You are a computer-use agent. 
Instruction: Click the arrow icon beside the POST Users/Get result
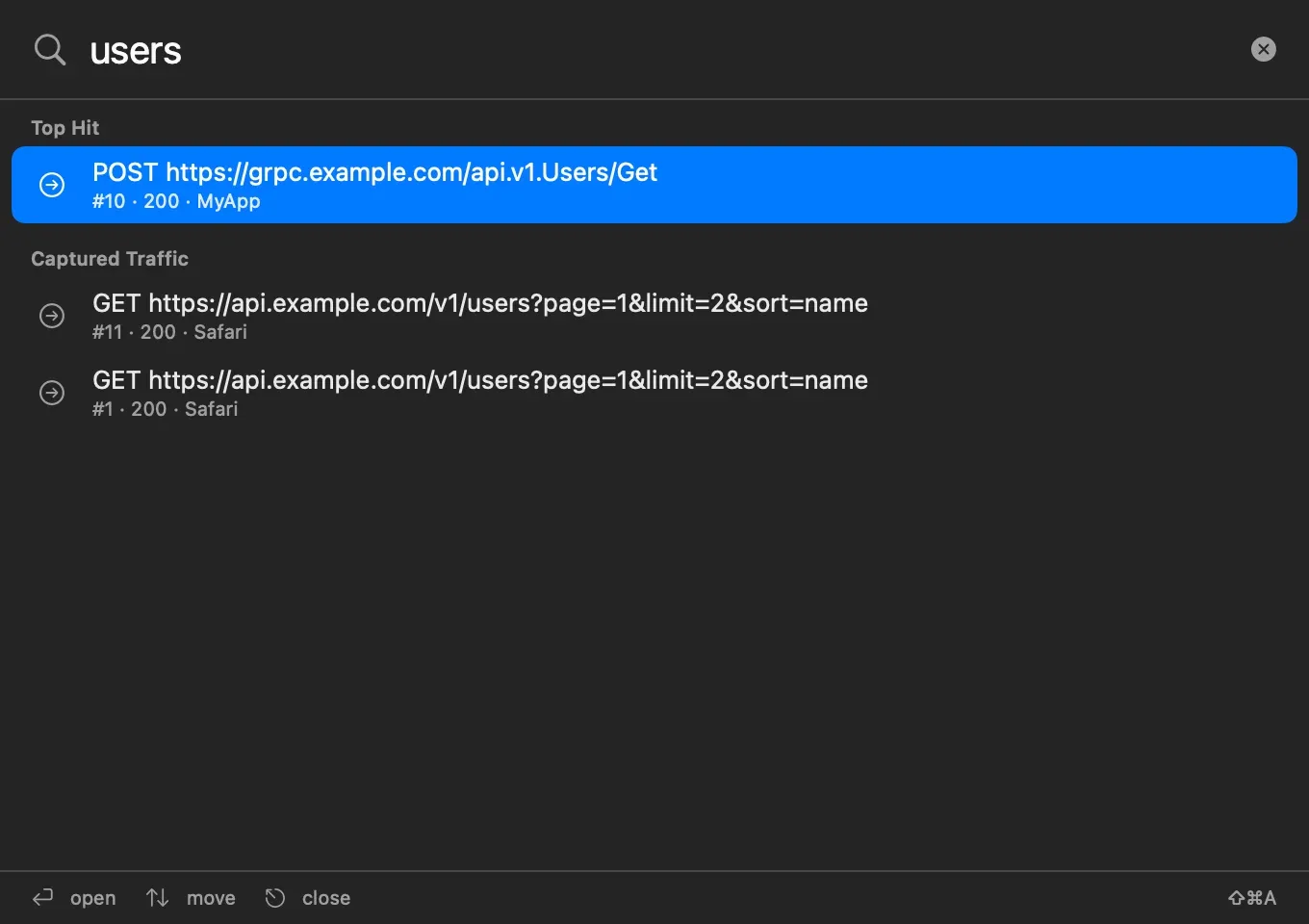[x=52, y=185]
